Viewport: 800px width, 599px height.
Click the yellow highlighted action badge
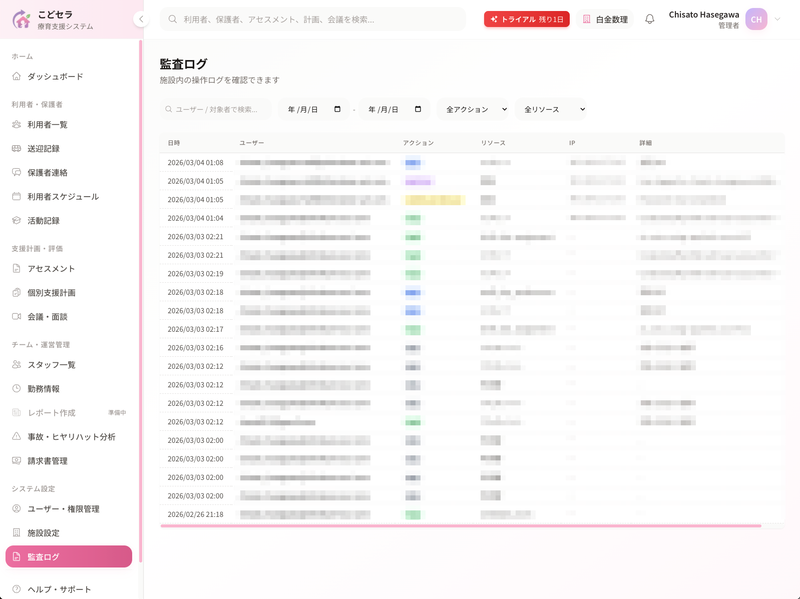click(434, 200)
